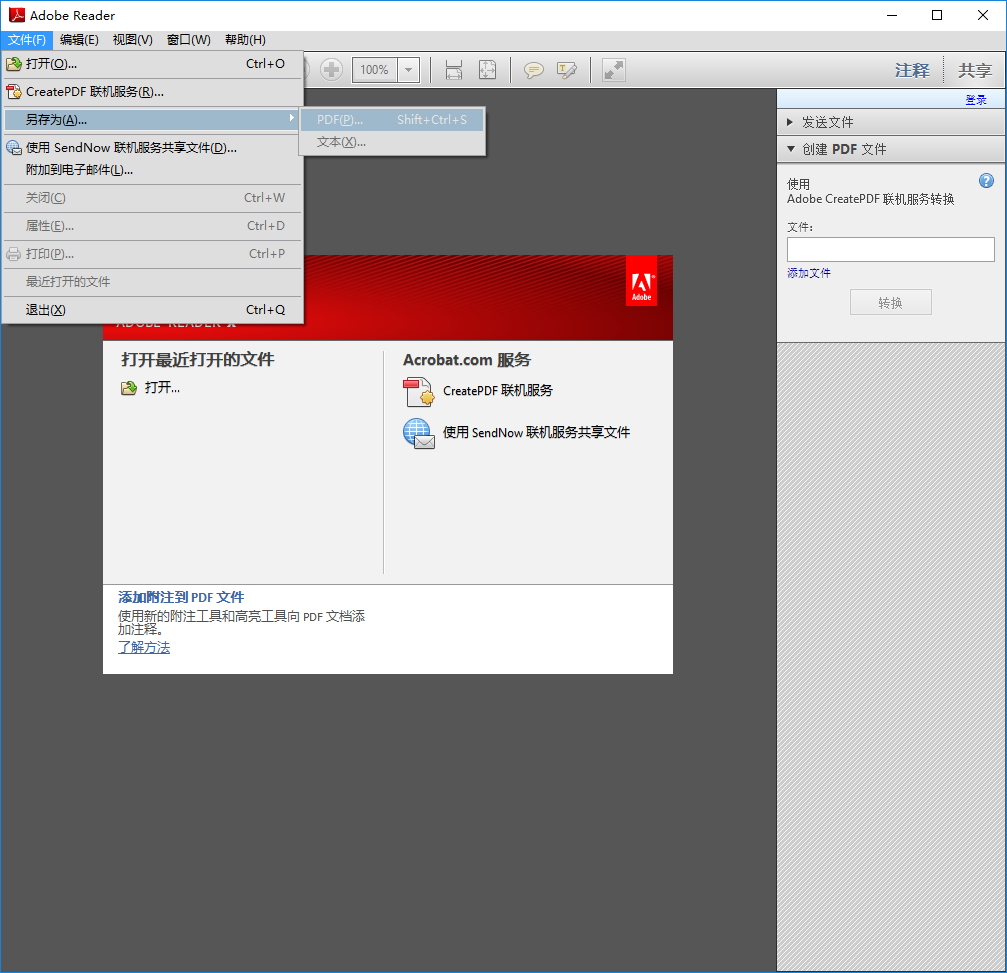This screenshot has width=1007, height=973.
Task: Click the SendNow globe and envelope icon
Action: point(419,434)
